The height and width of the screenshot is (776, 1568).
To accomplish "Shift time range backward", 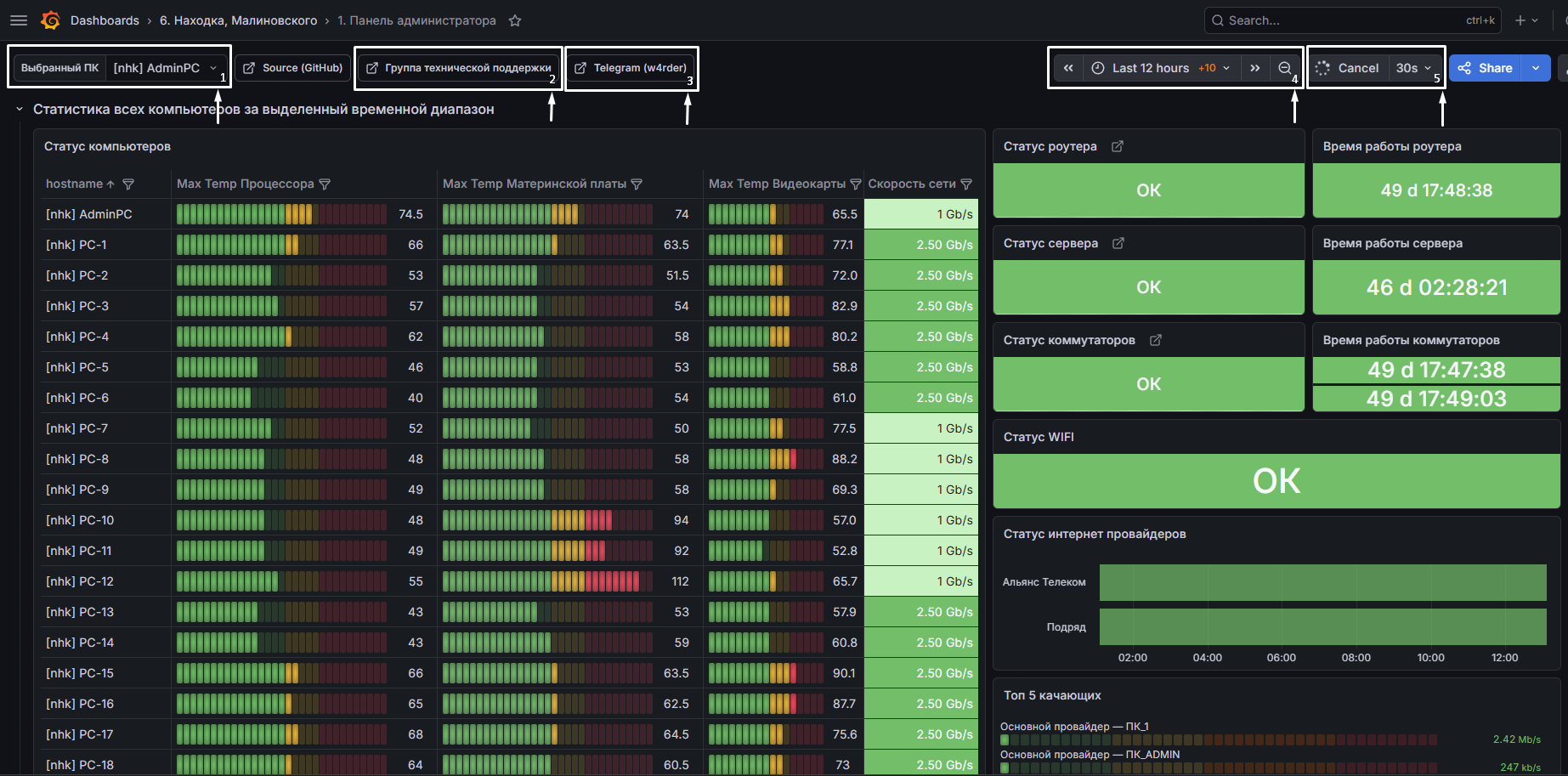I will [1068, 68].
